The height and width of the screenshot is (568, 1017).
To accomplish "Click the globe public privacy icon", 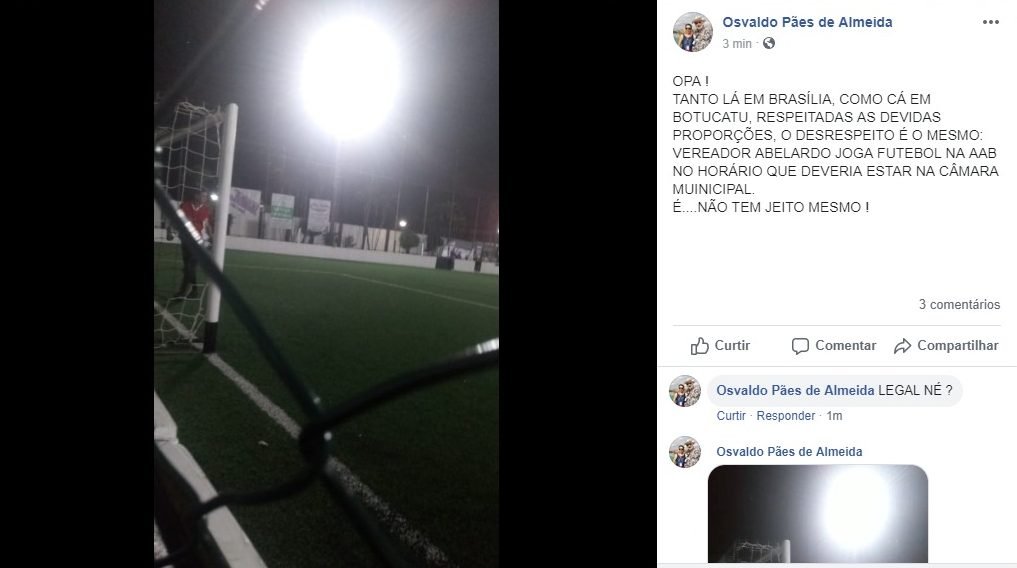I will pyautogui.click(x=769, y=43).
